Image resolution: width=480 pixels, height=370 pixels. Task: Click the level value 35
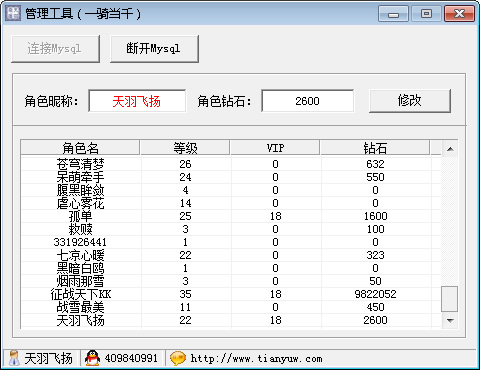point(185,294)
